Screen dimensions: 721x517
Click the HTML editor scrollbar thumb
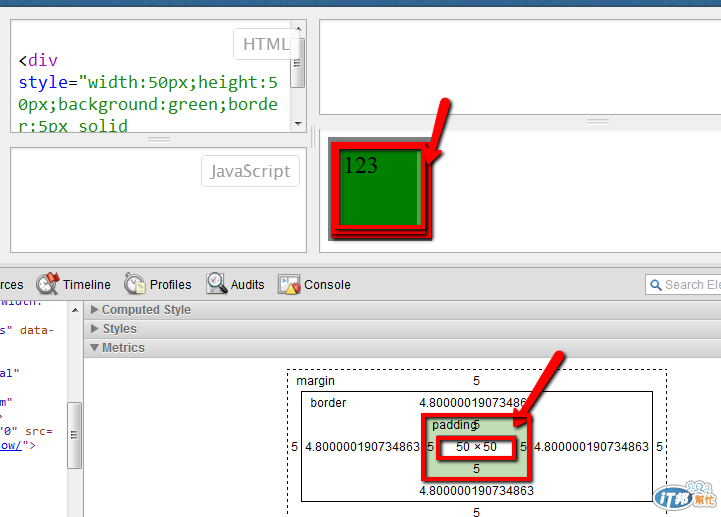[298, 63]
